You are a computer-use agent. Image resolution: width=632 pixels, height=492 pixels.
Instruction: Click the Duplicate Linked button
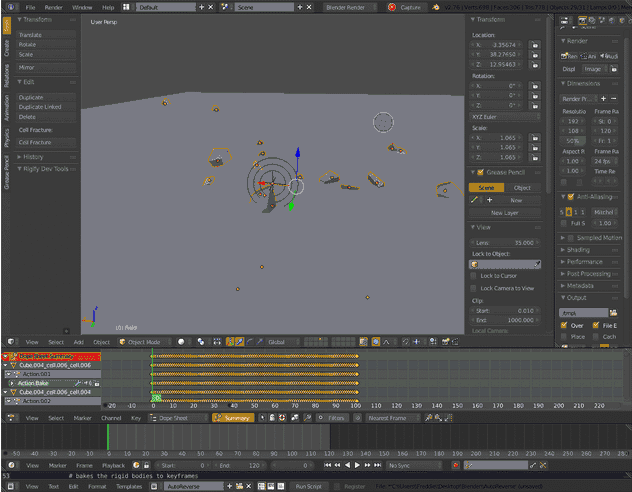pyautogui.click(x=46, y=107)
